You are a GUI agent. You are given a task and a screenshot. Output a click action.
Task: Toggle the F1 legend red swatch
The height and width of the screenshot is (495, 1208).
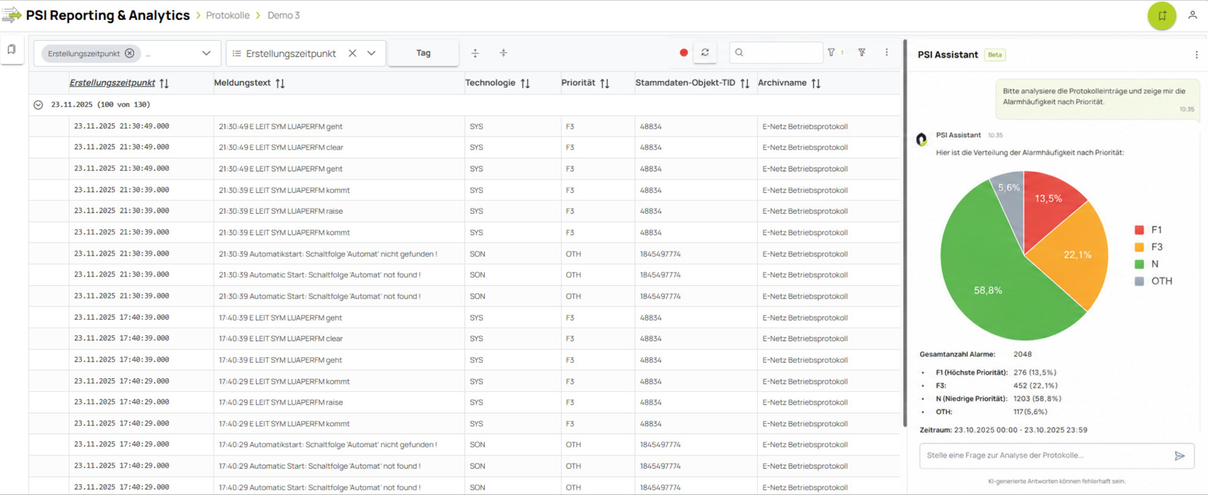[x=1138, y=229]
